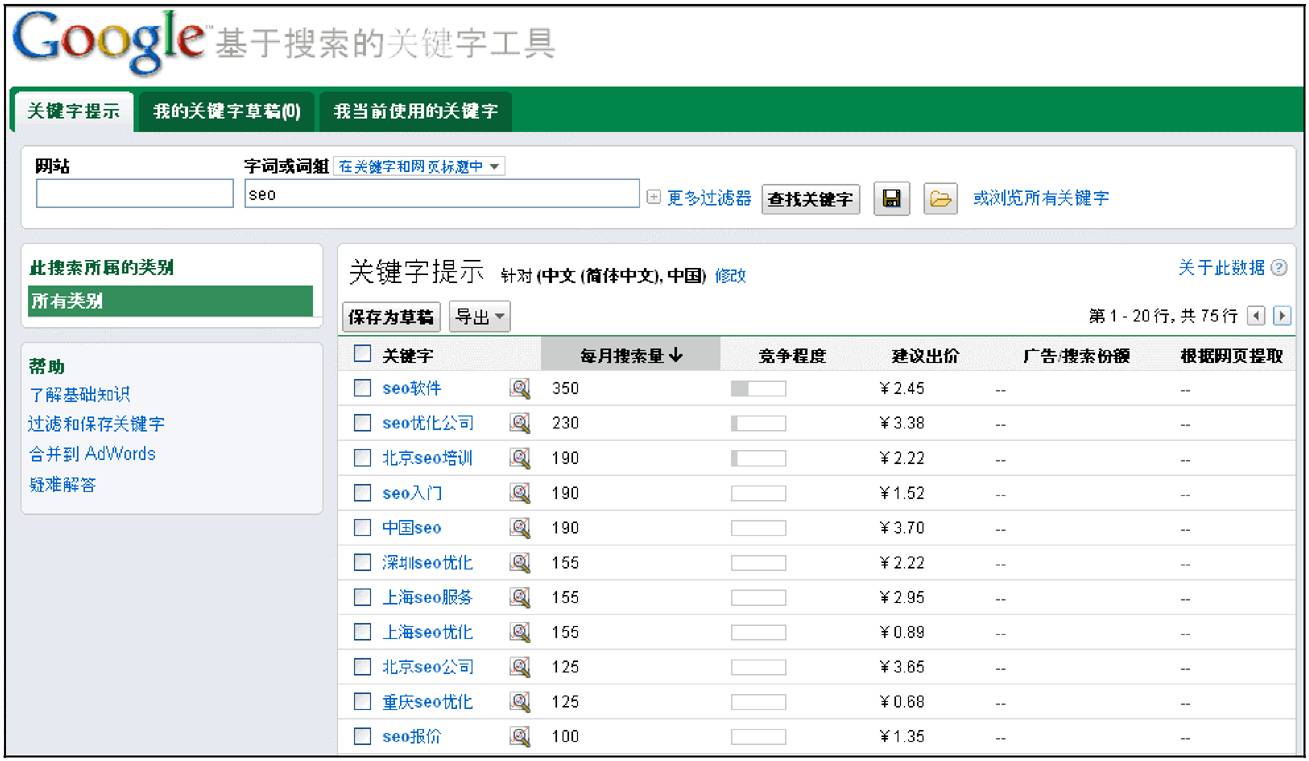Click the save (floppy disk) icon
Image resolution: width=1309 pixels, height=761 pixels.
891,199
